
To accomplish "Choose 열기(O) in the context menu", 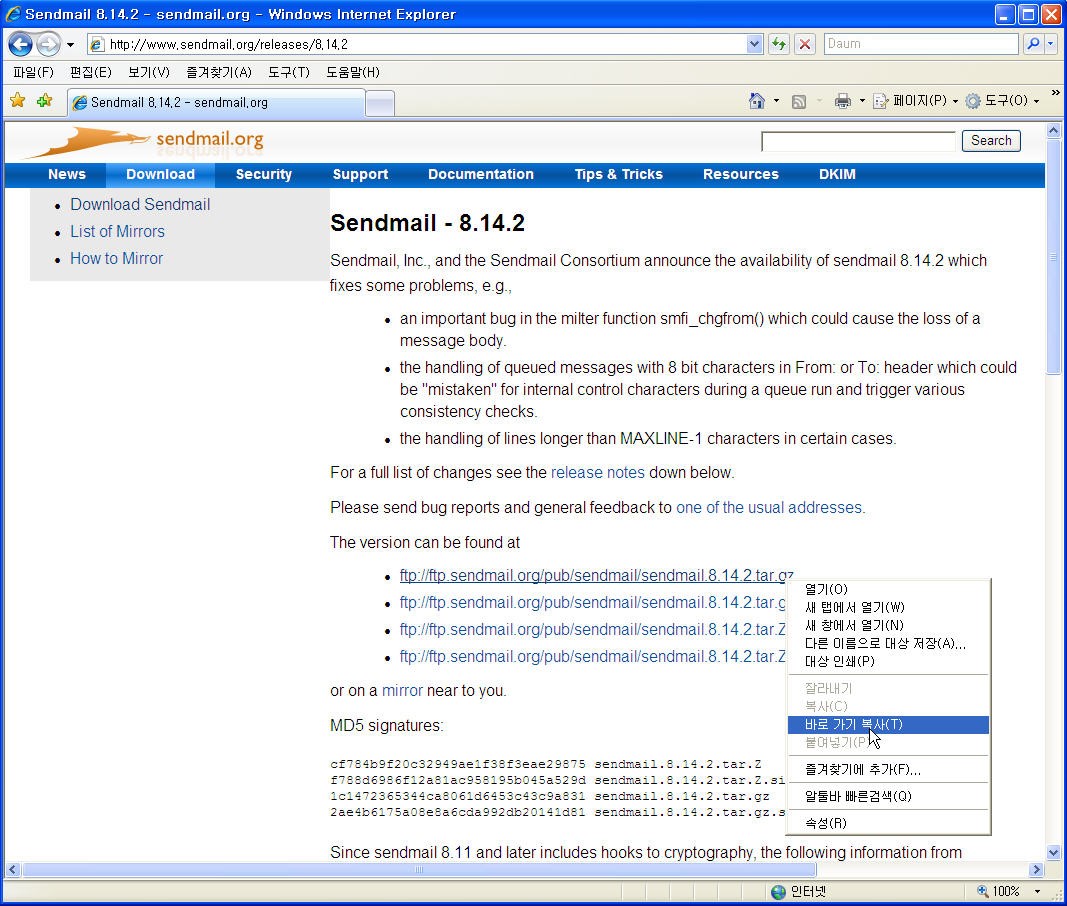I will (x=888, y=589).
